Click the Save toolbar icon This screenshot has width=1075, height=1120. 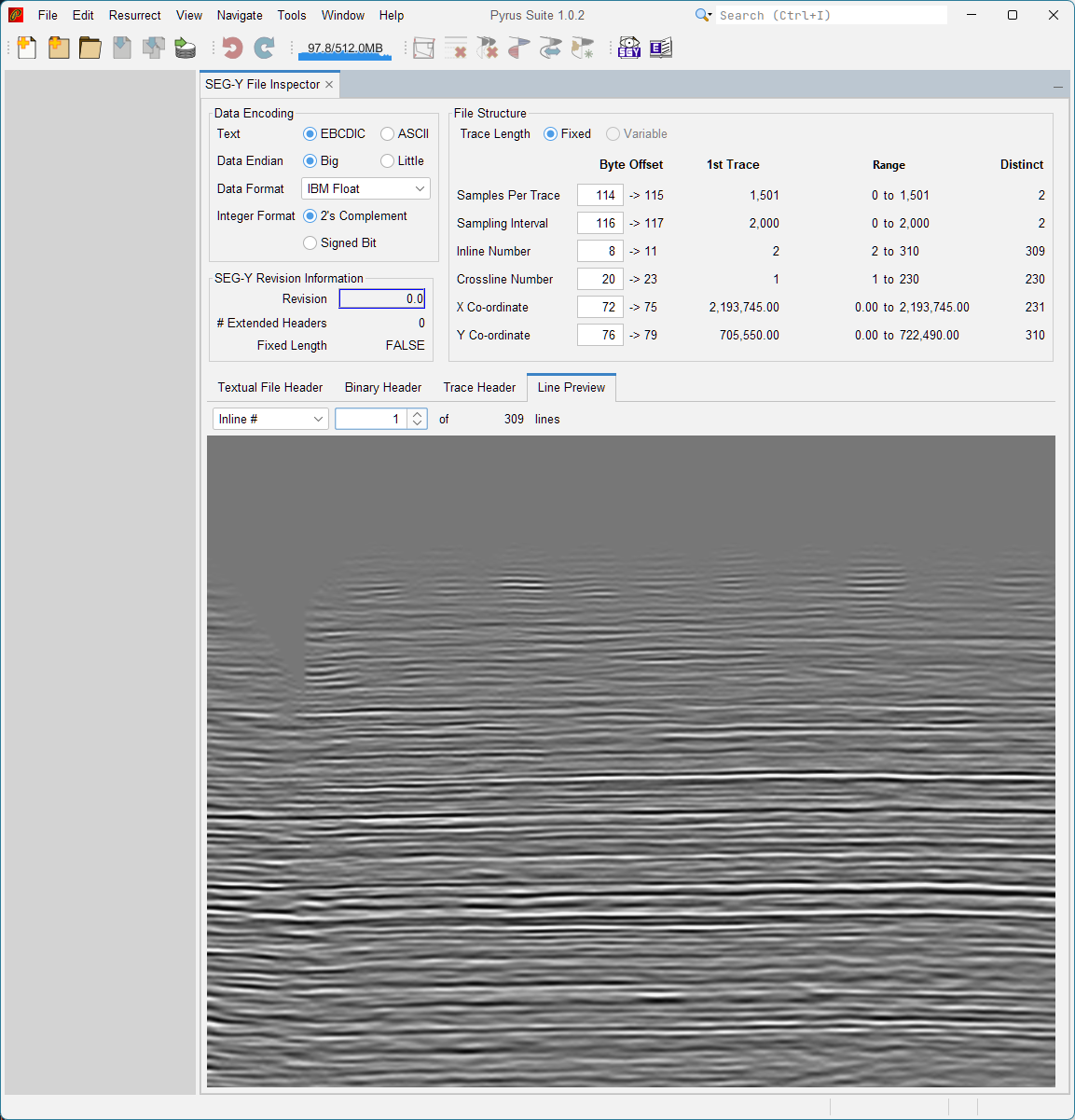pyautogui.click(x=122, y=48)
